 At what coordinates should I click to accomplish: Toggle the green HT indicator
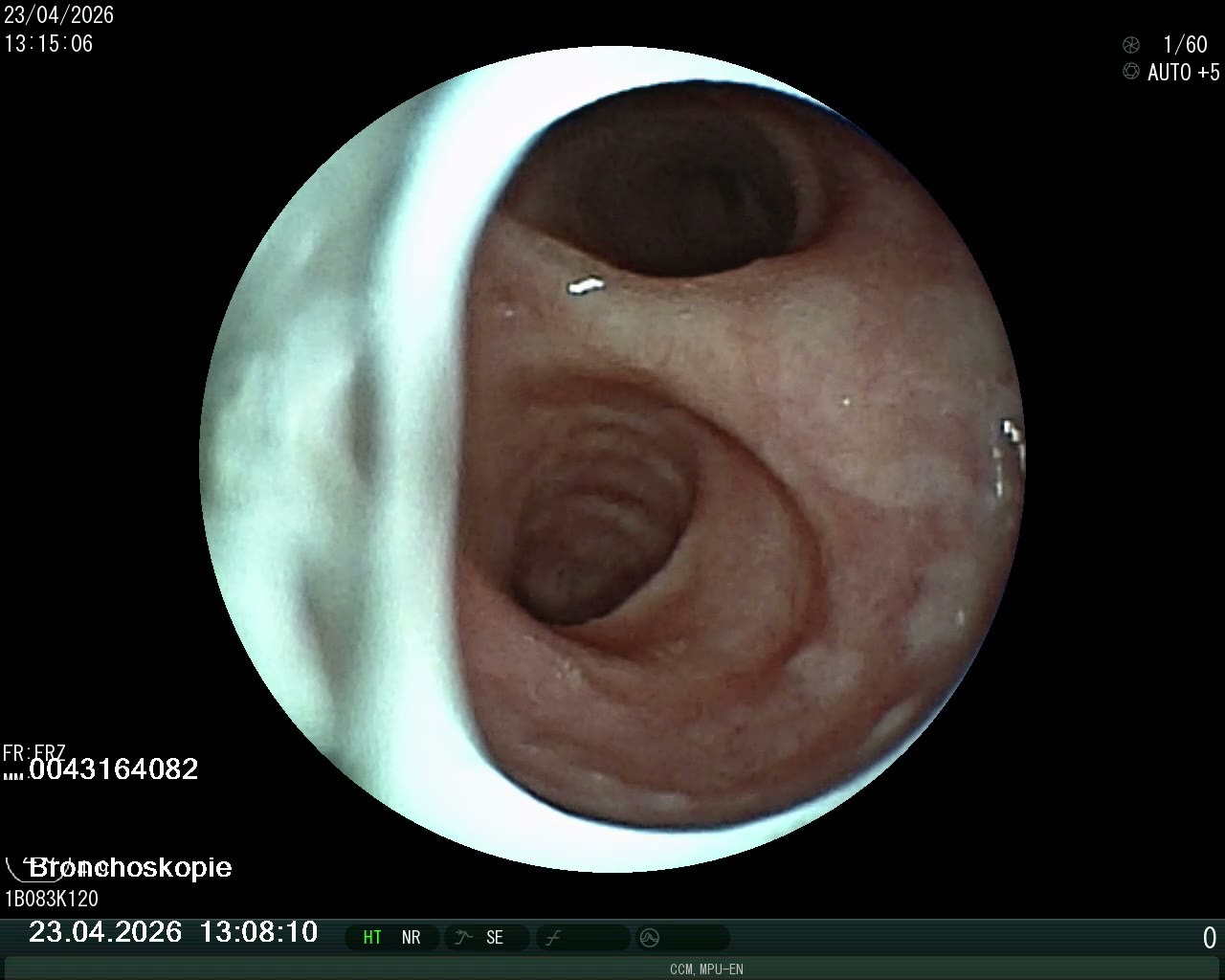(372, 938)
